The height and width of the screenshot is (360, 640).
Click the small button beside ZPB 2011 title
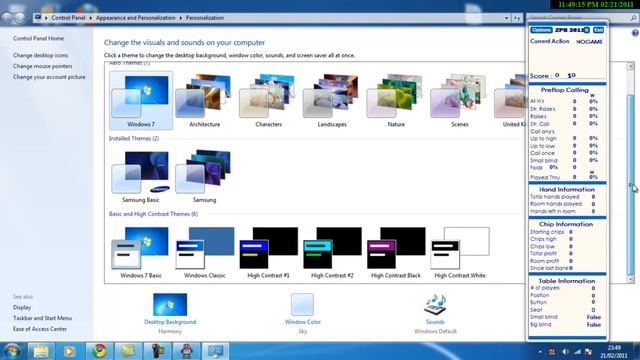click(x=587, y=30)
